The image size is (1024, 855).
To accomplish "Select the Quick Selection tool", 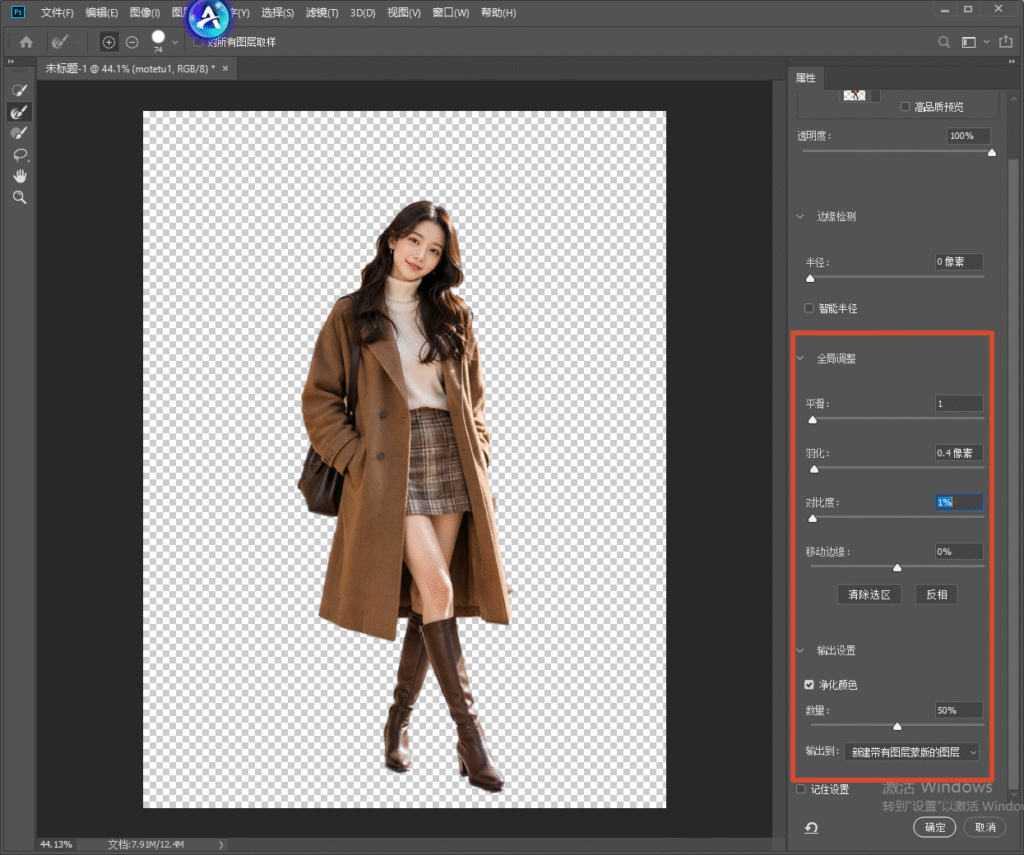I will 20,90.
